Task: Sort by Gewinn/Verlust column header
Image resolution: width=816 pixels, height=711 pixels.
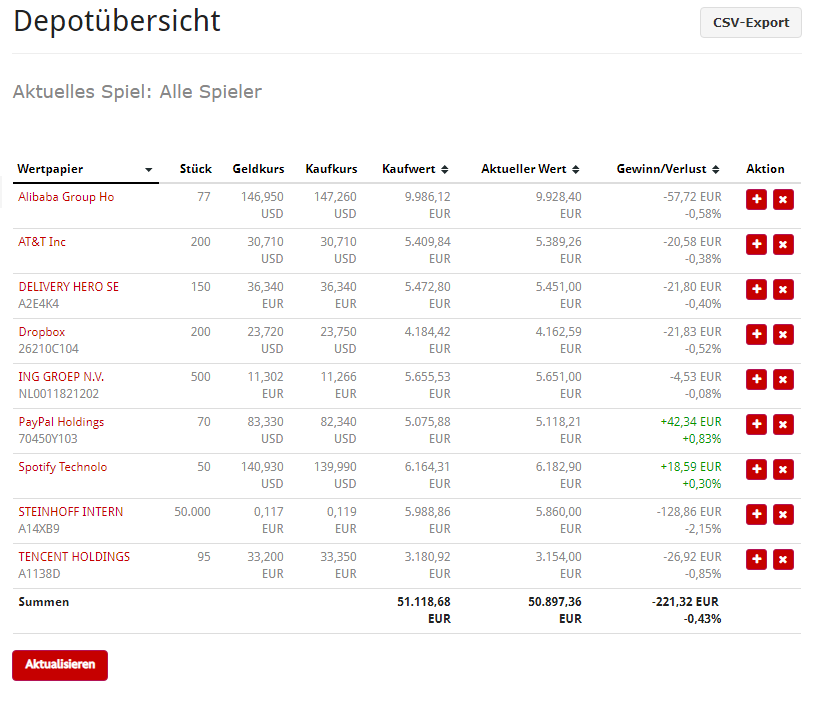Action: [668, 169]
